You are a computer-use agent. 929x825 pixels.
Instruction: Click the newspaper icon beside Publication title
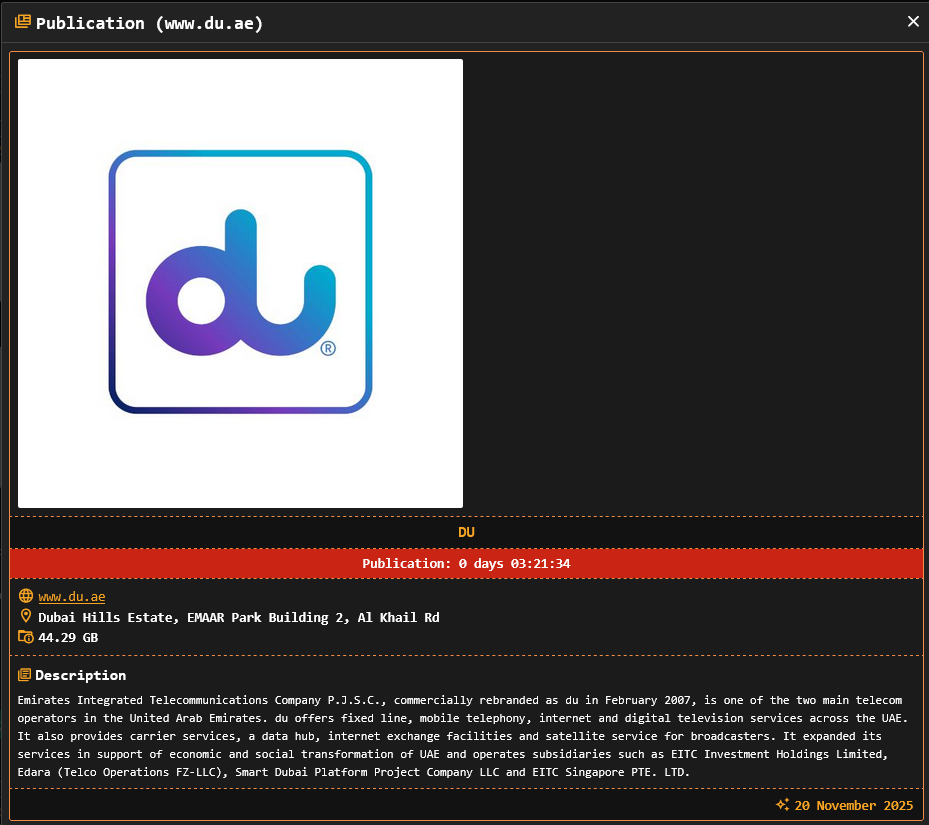[22, 22]
